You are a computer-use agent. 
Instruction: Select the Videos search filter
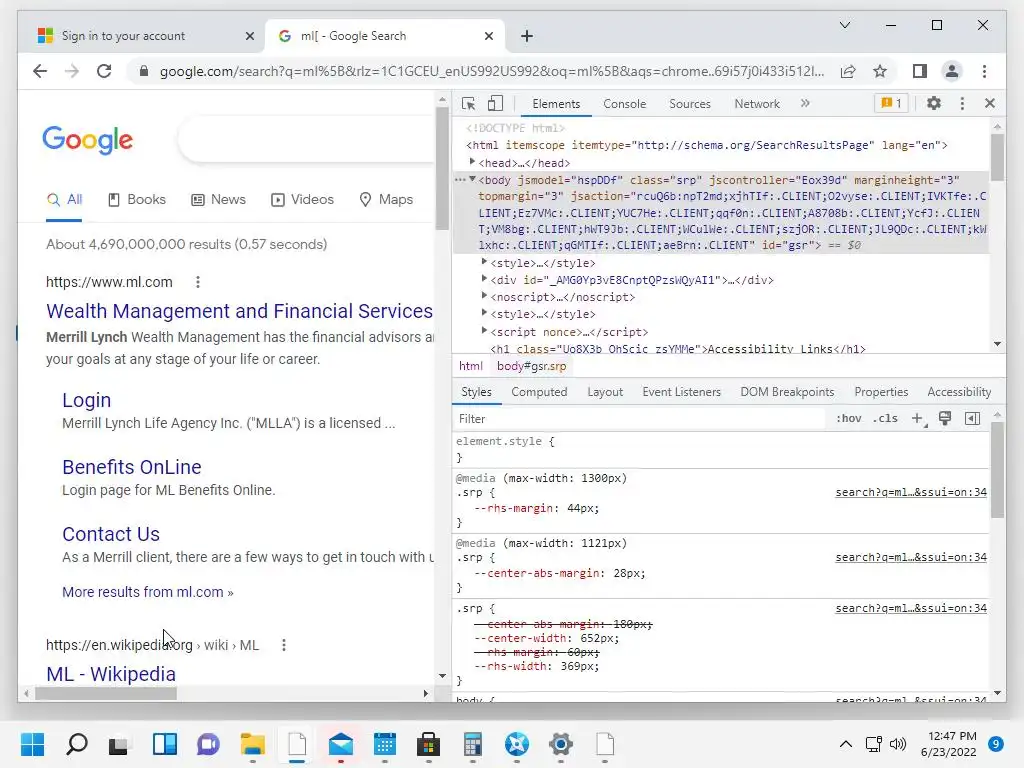[302, 200]
